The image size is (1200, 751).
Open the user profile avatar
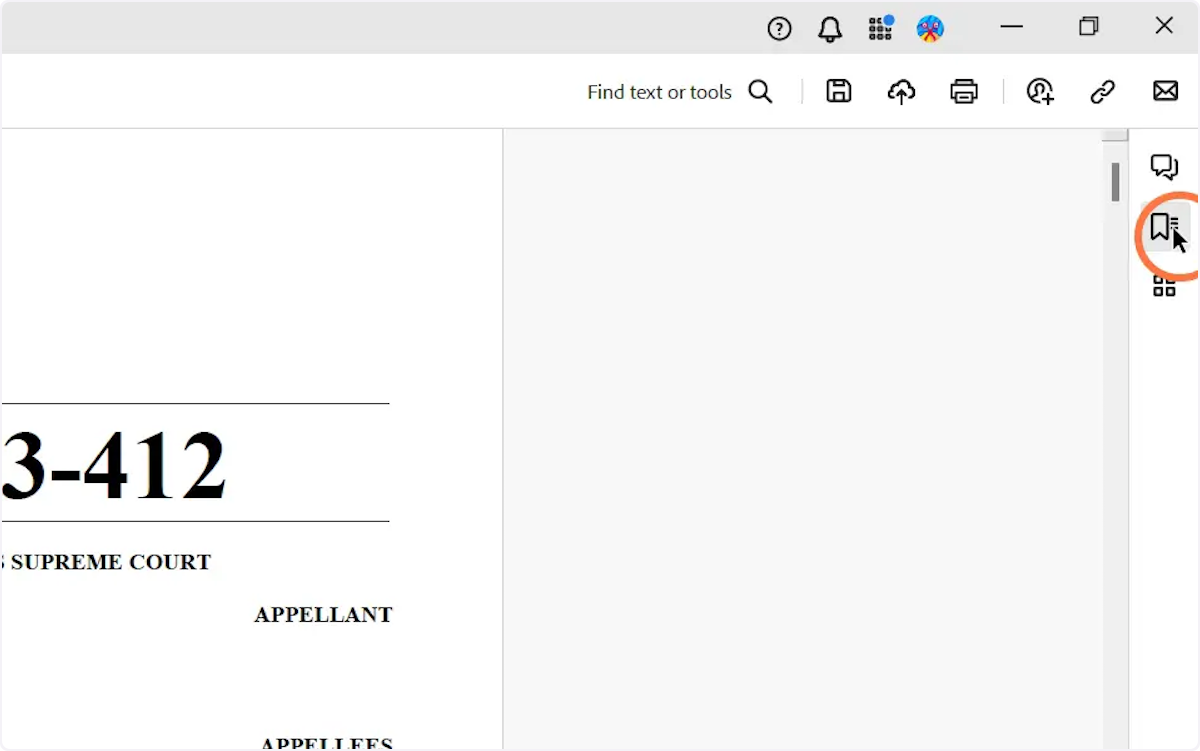pos(931,29)
